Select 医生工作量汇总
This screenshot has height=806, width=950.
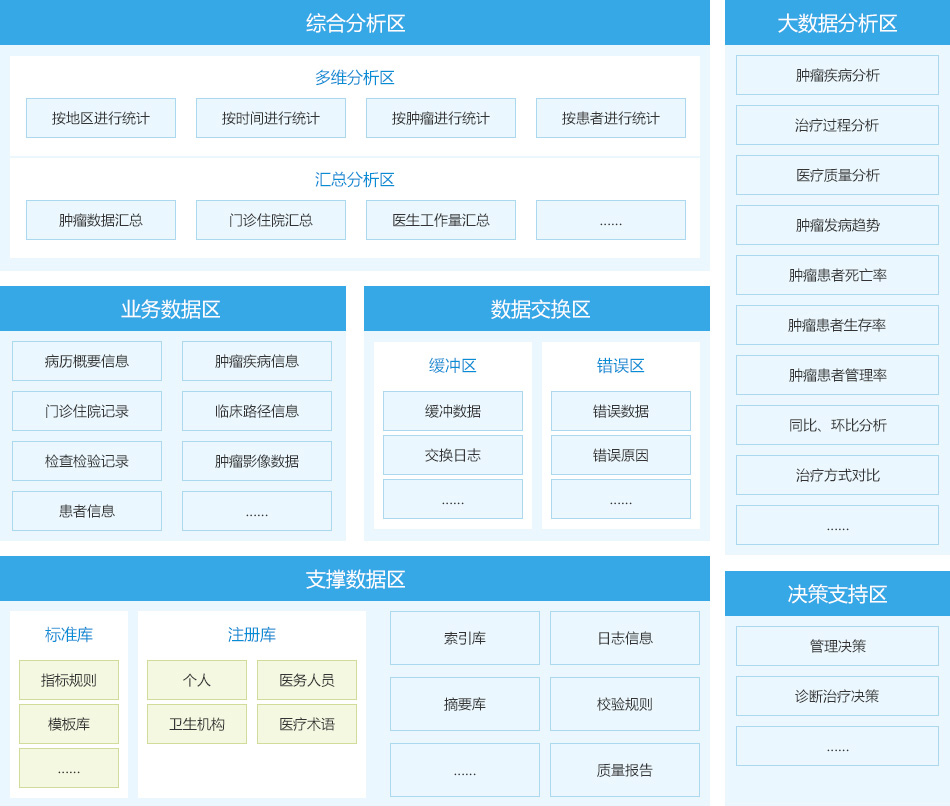click(x=440, y=220)
